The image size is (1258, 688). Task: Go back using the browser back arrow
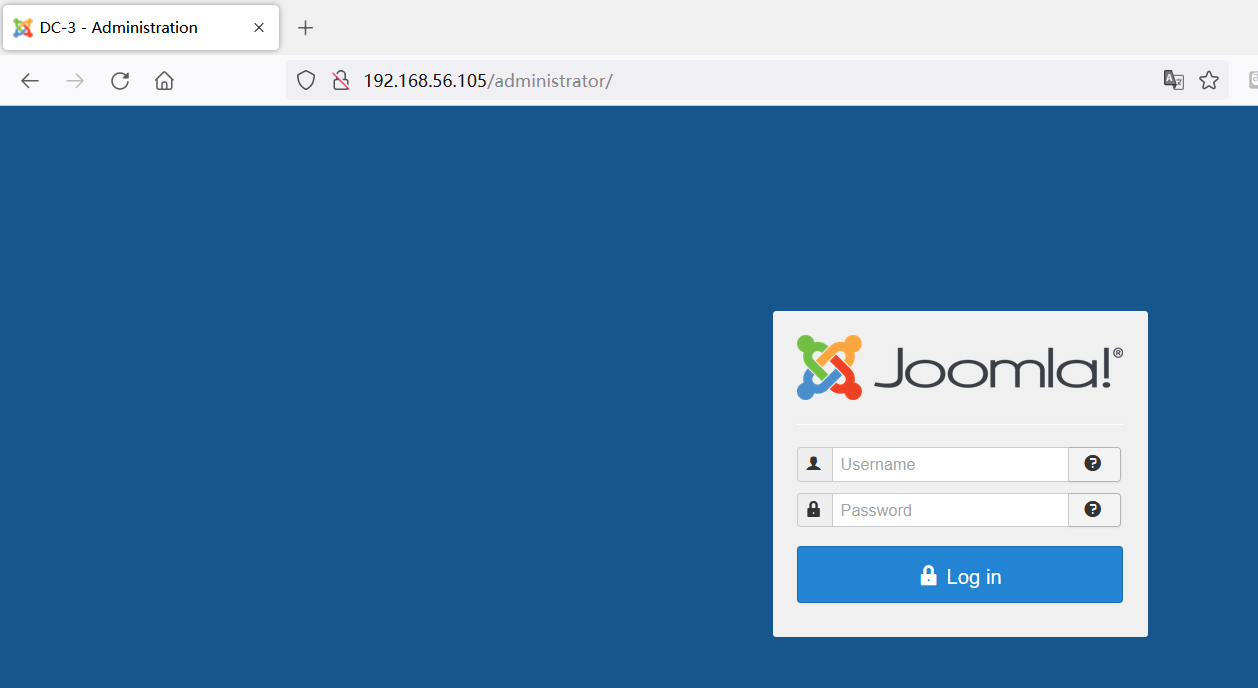pyautogui.click(x=30, y=81)
